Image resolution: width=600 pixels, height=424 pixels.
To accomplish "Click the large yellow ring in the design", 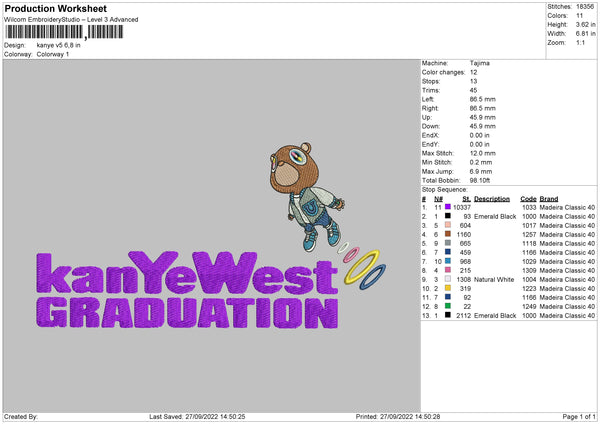I will (x=362, y=267).
